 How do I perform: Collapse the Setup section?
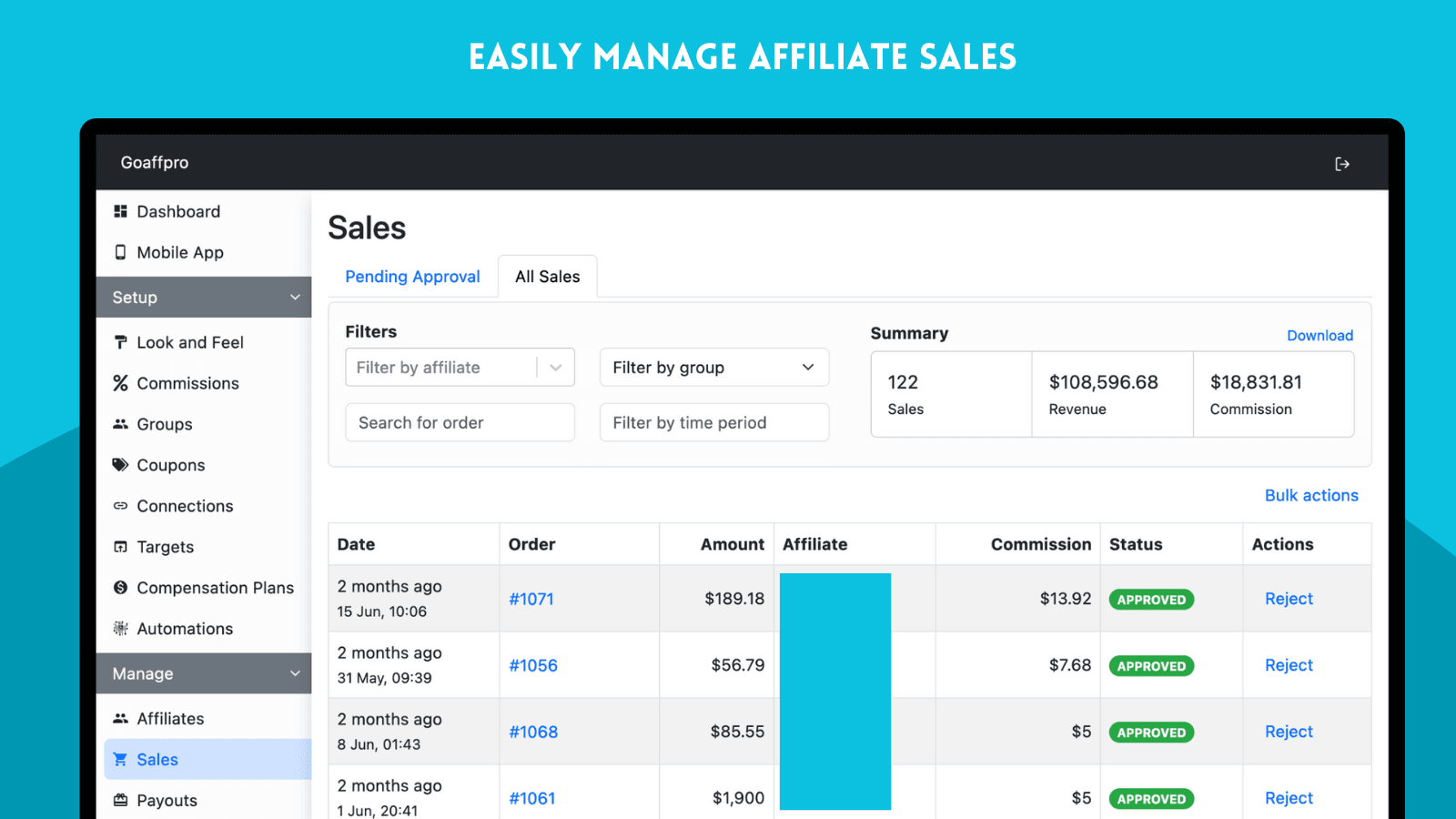pyautogui.click(x=295, y=297)
